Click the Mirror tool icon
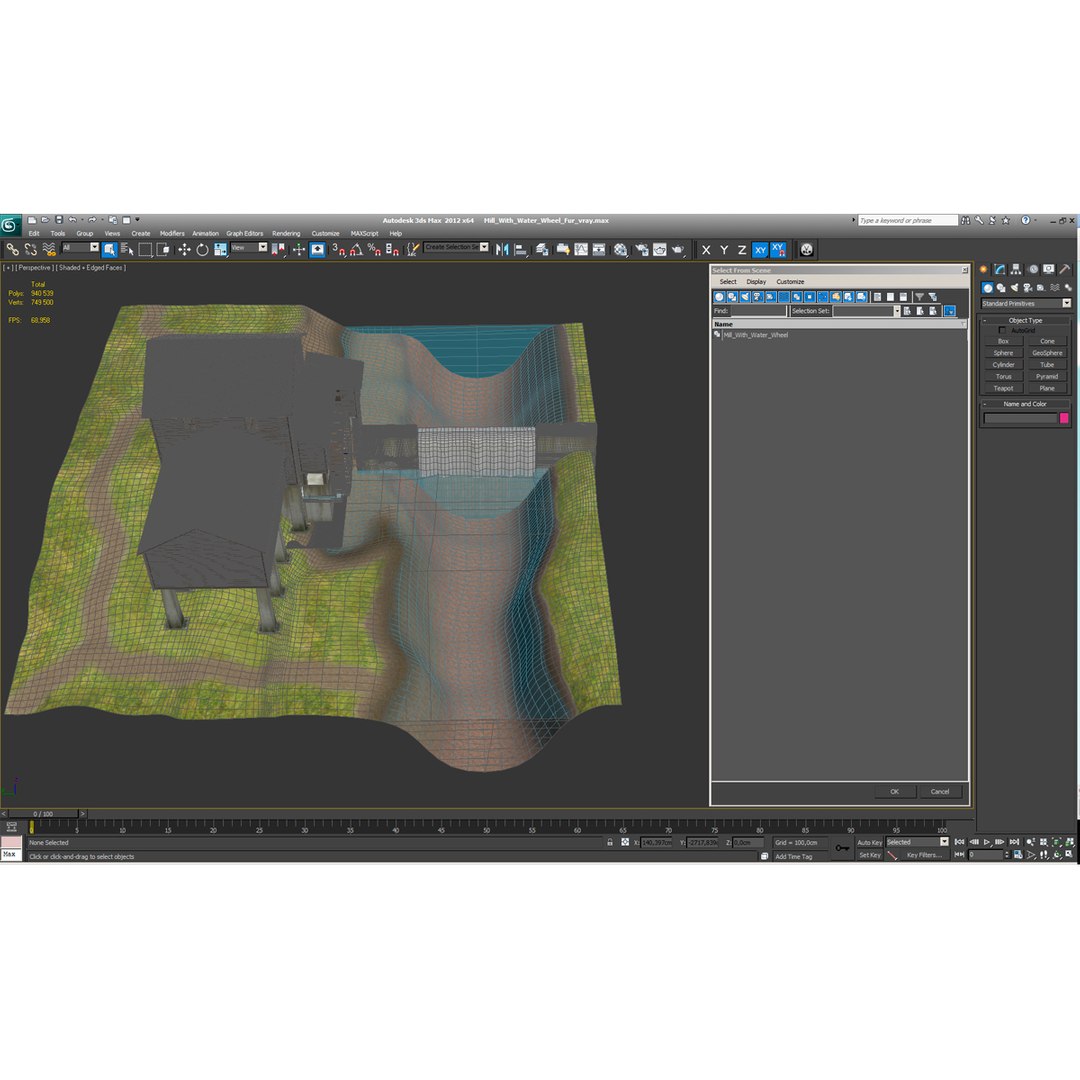 coord(502,250)
